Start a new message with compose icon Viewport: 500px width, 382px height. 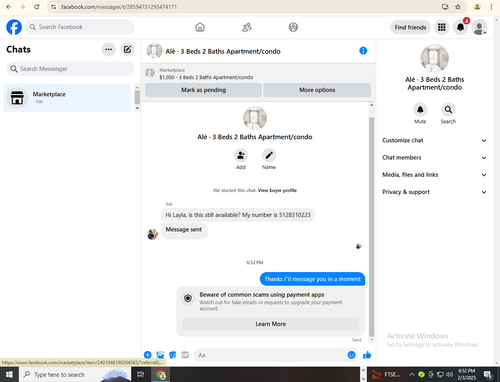(127, 49)
